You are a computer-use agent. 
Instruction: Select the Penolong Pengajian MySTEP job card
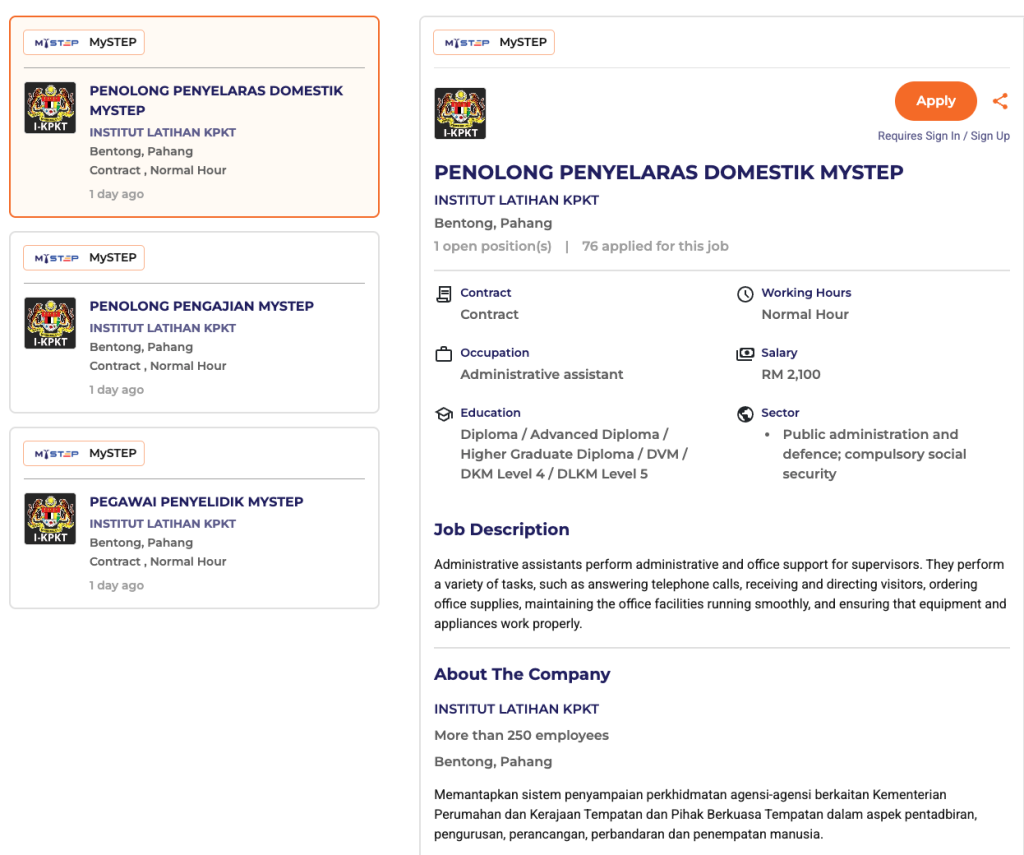[x=202, y=306]
